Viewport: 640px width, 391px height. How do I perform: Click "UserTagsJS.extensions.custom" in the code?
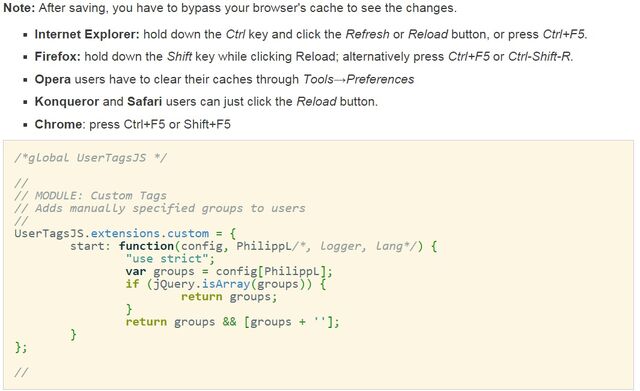(112, 233)
